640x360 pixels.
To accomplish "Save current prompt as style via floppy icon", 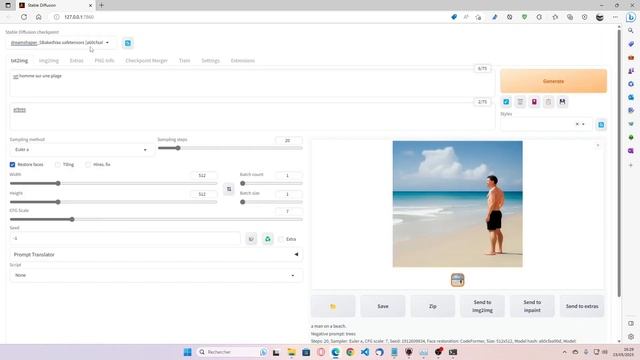I will point(562,102).
